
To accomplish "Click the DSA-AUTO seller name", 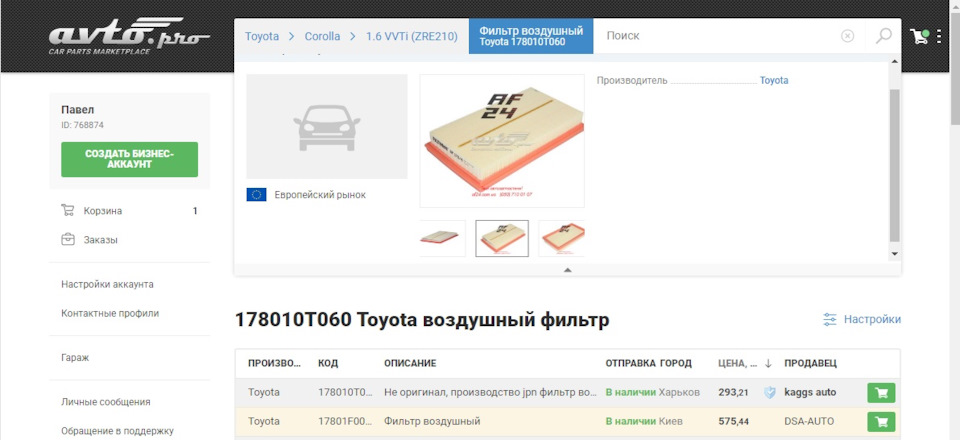I will [x=809, y=422].
